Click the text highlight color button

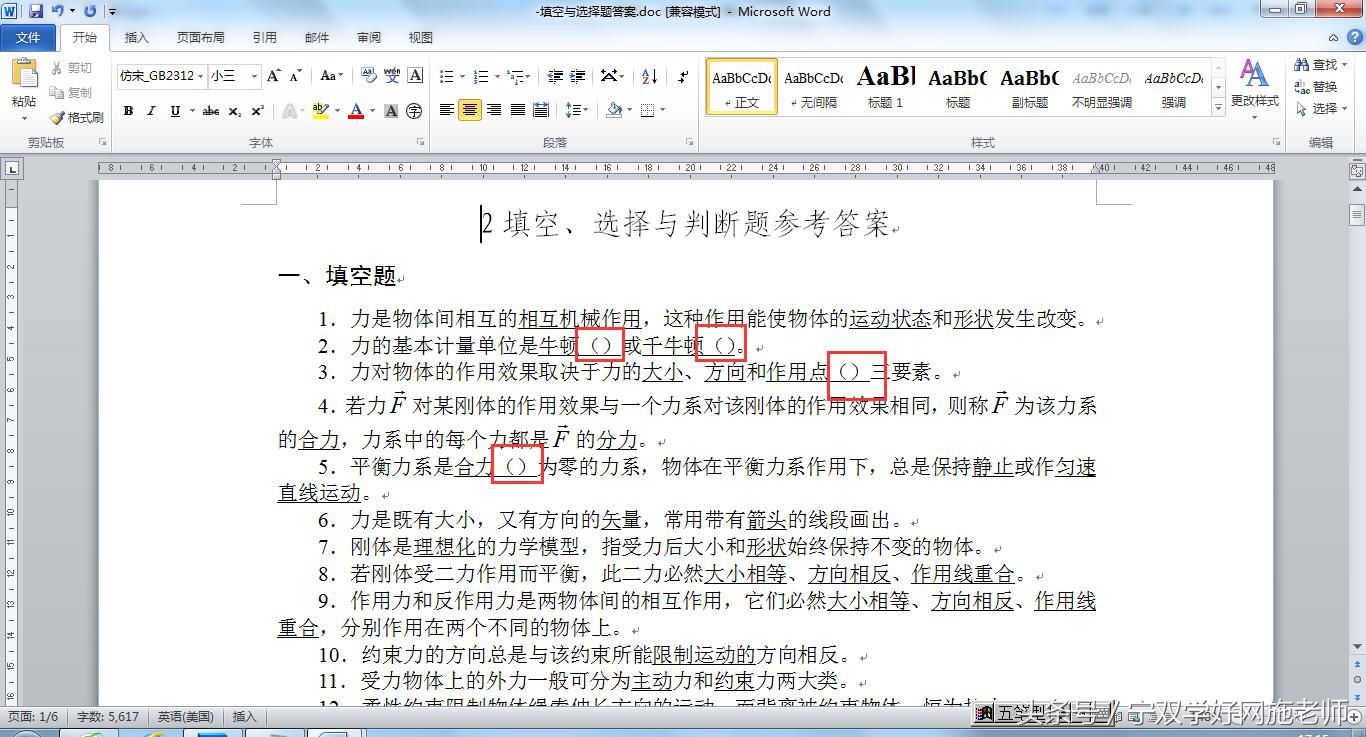pyautogui.click(x=320, y=111)
